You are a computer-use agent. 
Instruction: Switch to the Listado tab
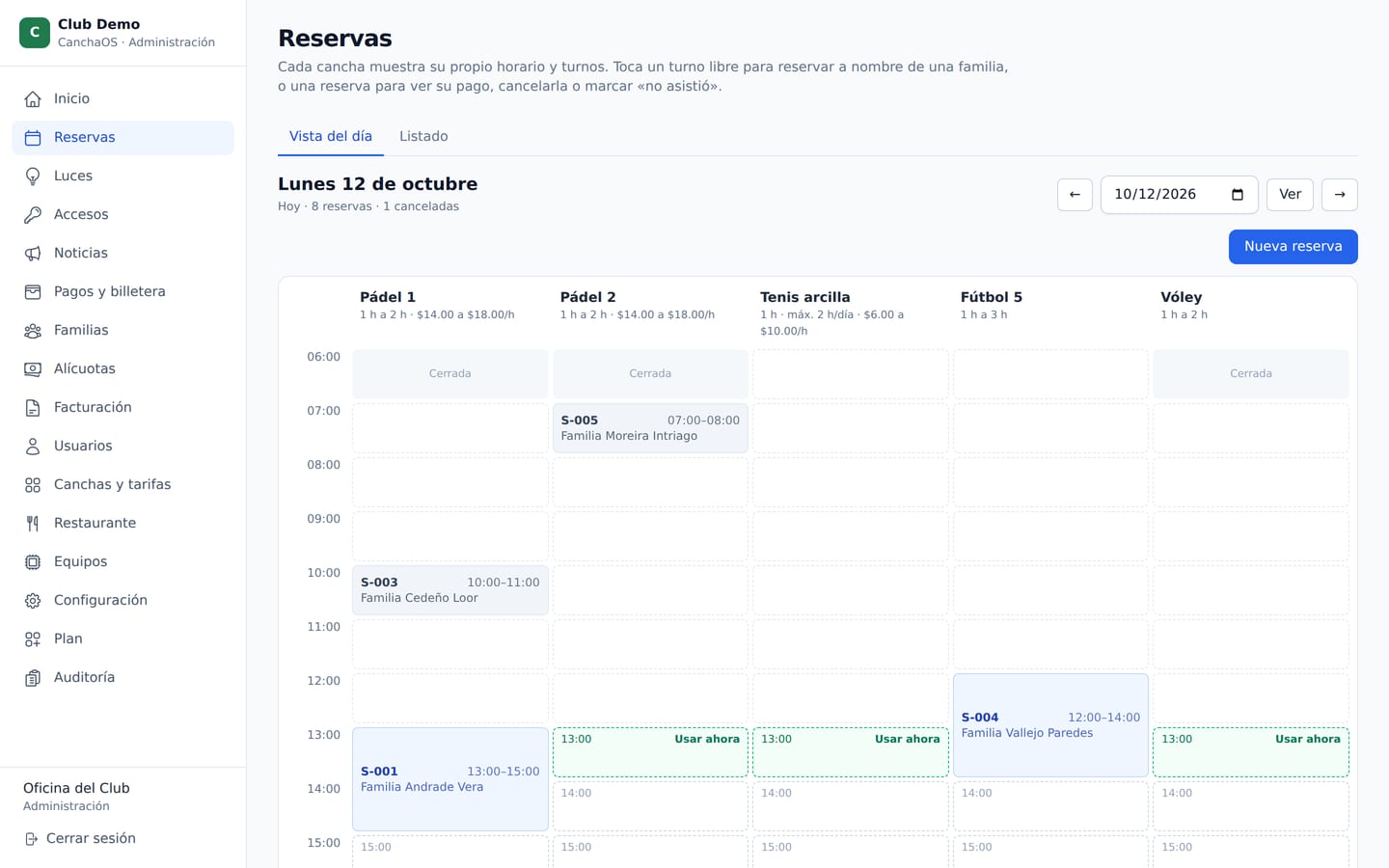pos(423,136)
